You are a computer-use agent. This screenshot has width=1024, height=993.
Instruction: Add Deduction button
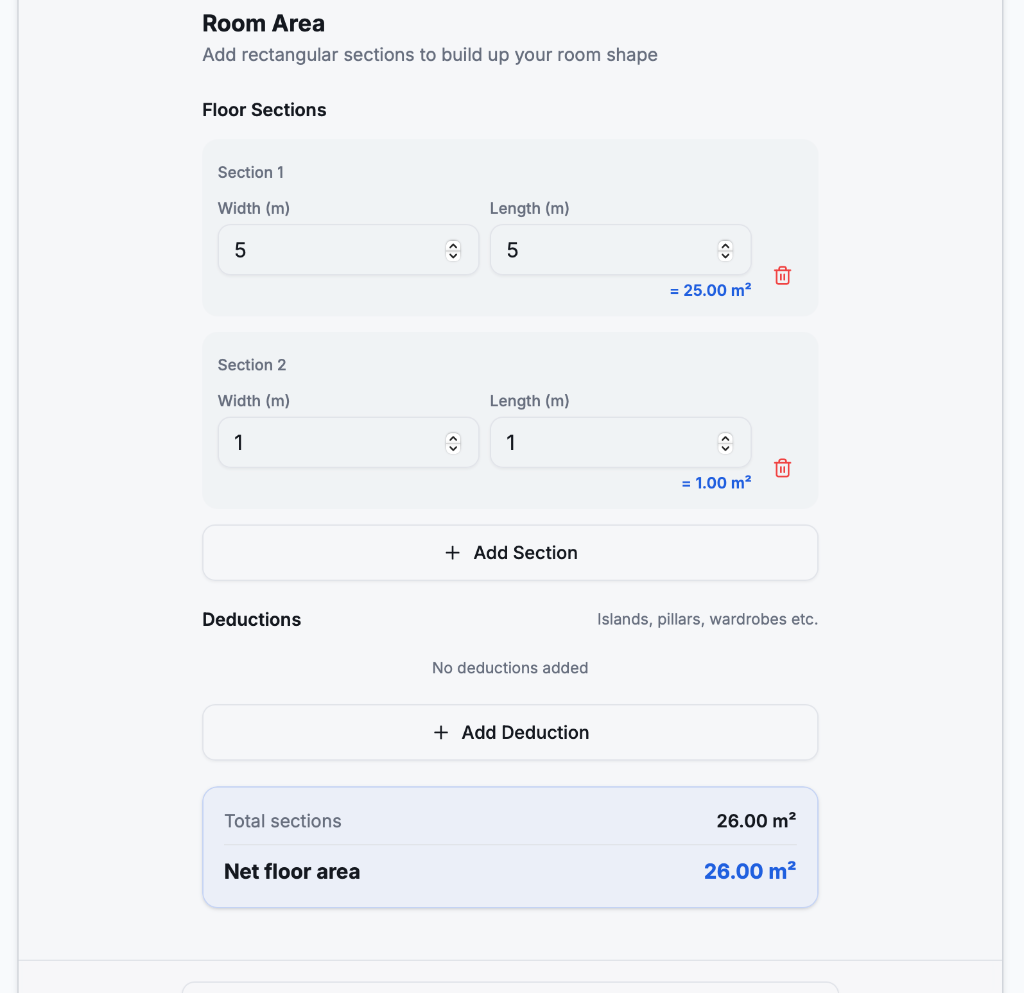pos(510,733)
